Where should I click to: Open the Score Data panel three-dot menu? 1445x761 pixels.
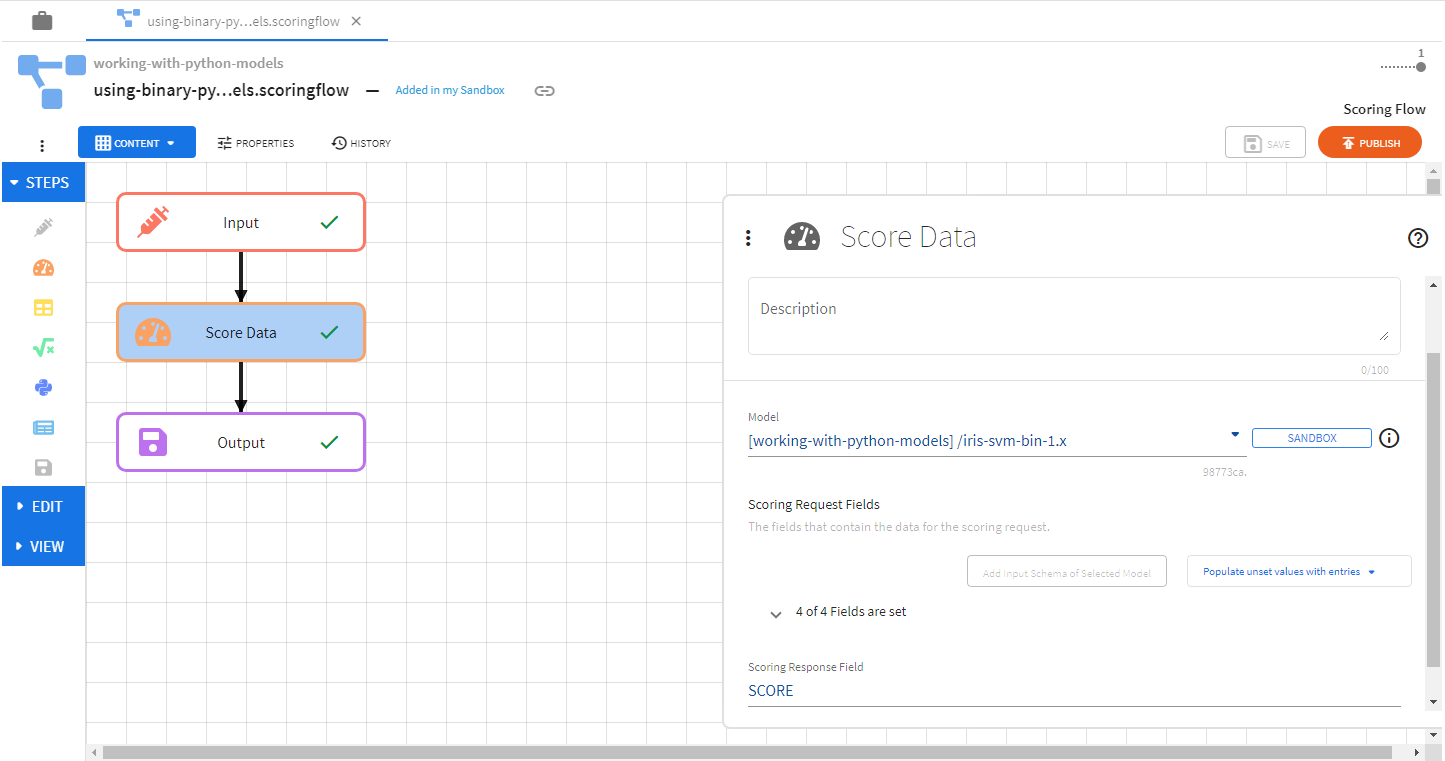748,238
